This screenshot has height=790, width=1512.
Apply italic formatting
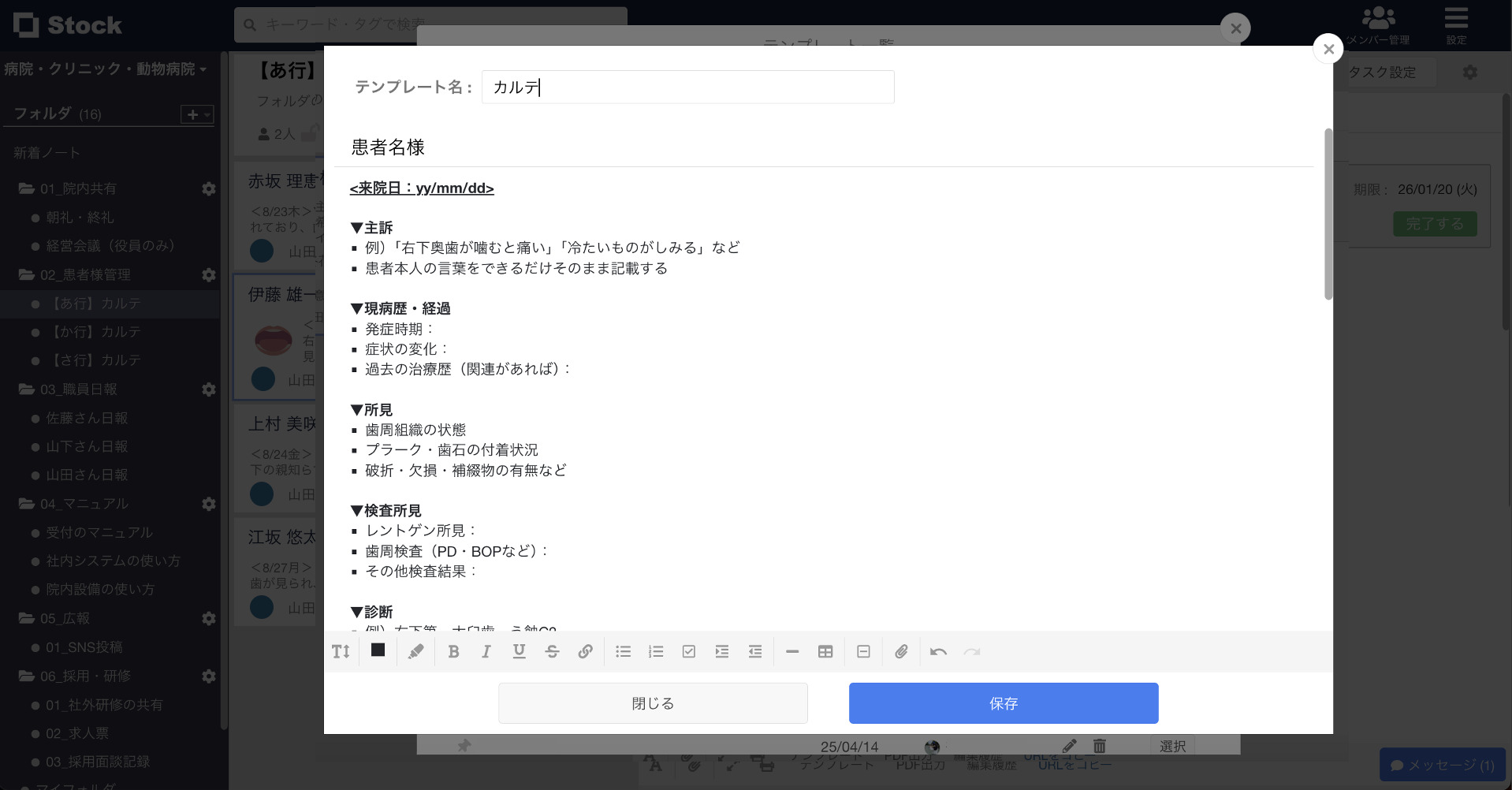click(486, 651)
